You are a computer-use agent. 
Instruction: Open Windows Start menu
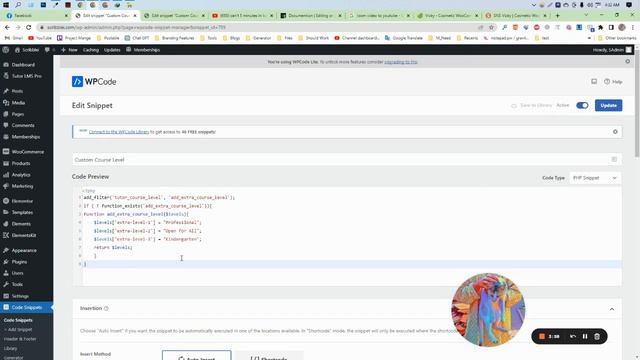pos(6,5)
